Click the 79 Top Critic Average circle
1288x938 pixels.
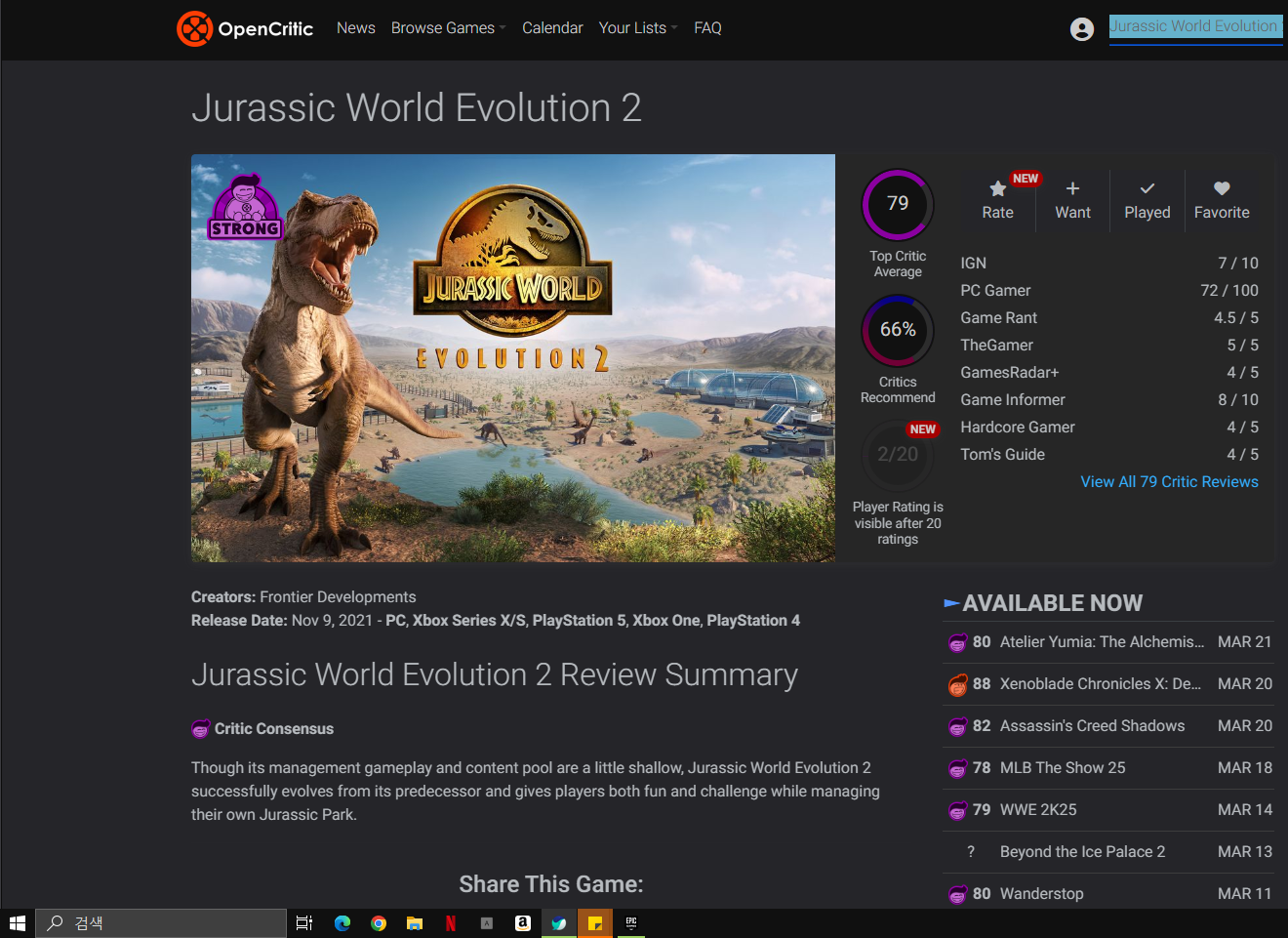coord(898,204)
